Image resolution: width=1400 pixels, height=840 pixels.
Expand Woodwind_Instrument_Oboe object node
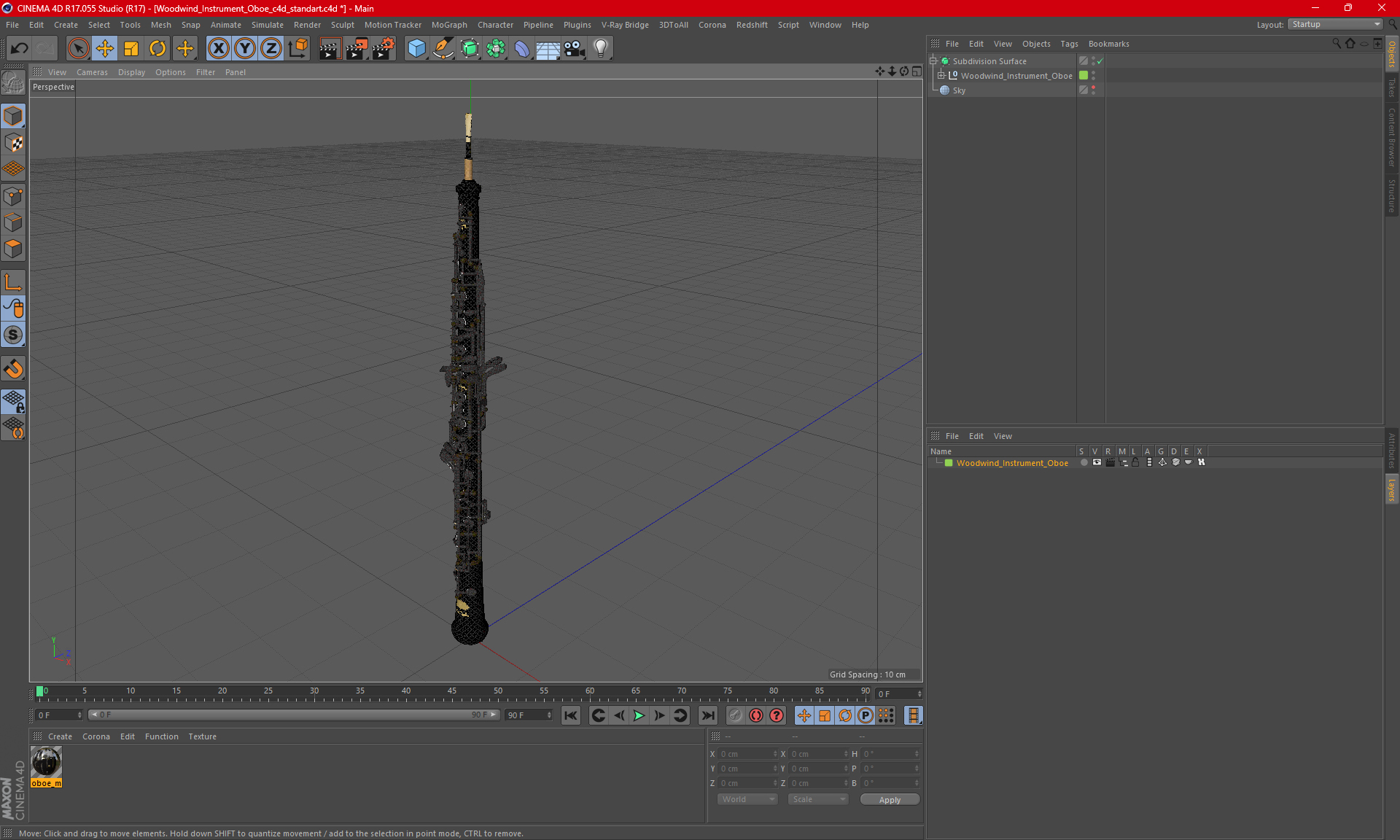[941, 76]
